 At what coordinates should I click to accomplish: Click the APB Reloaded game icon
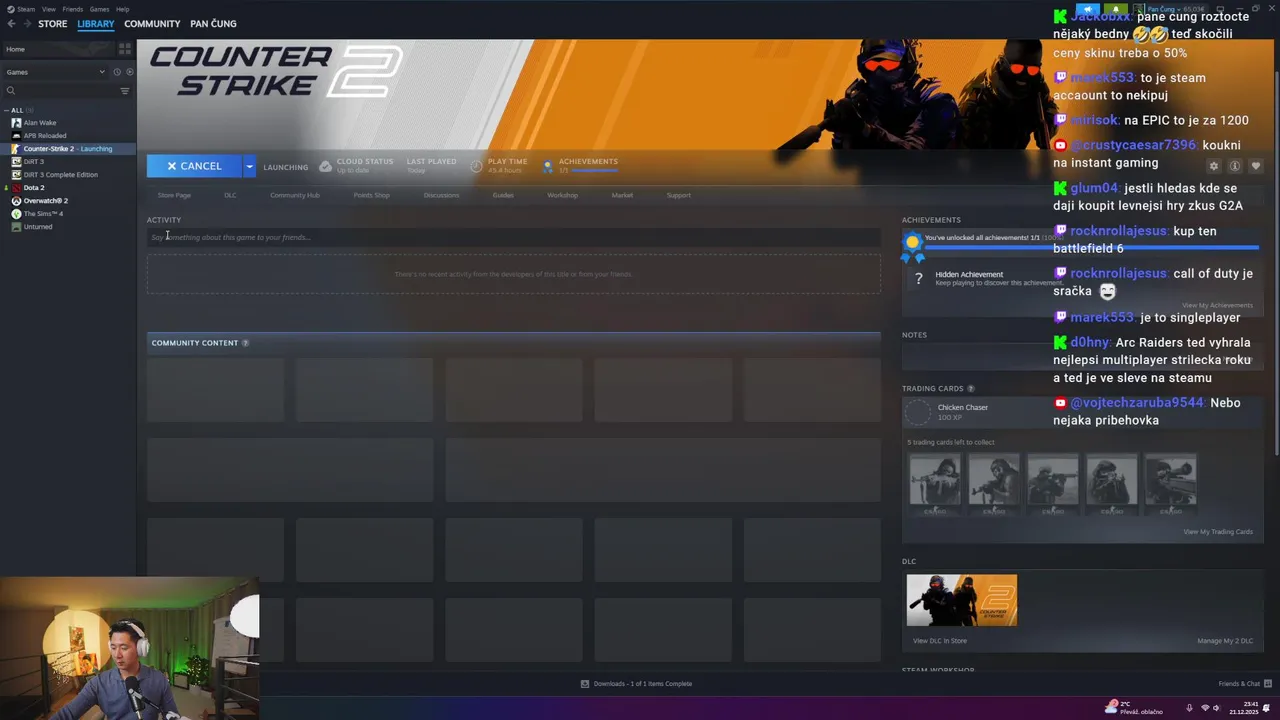16,136
